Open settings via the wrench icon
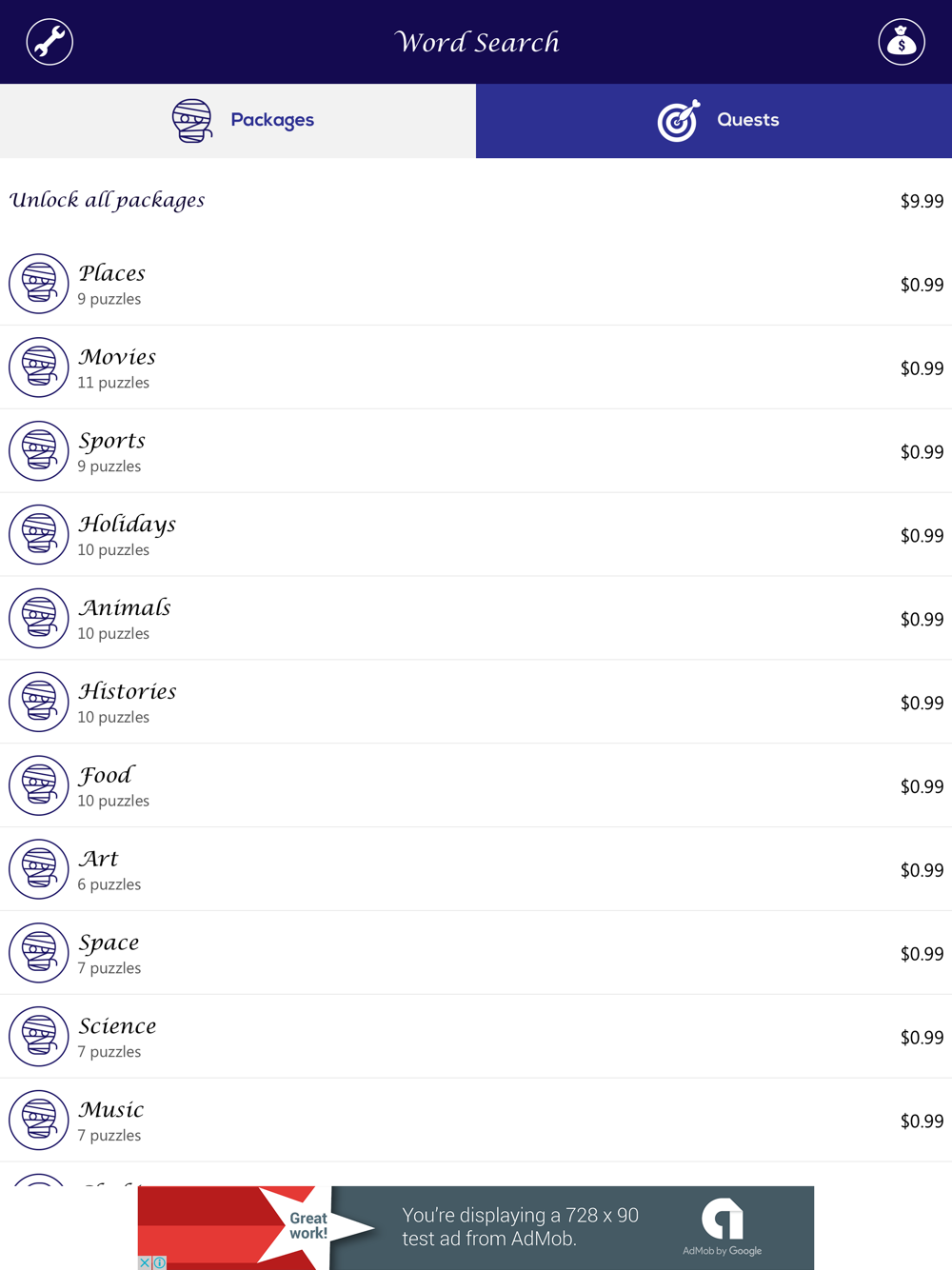952x1270 pixels. pos(50,42)
